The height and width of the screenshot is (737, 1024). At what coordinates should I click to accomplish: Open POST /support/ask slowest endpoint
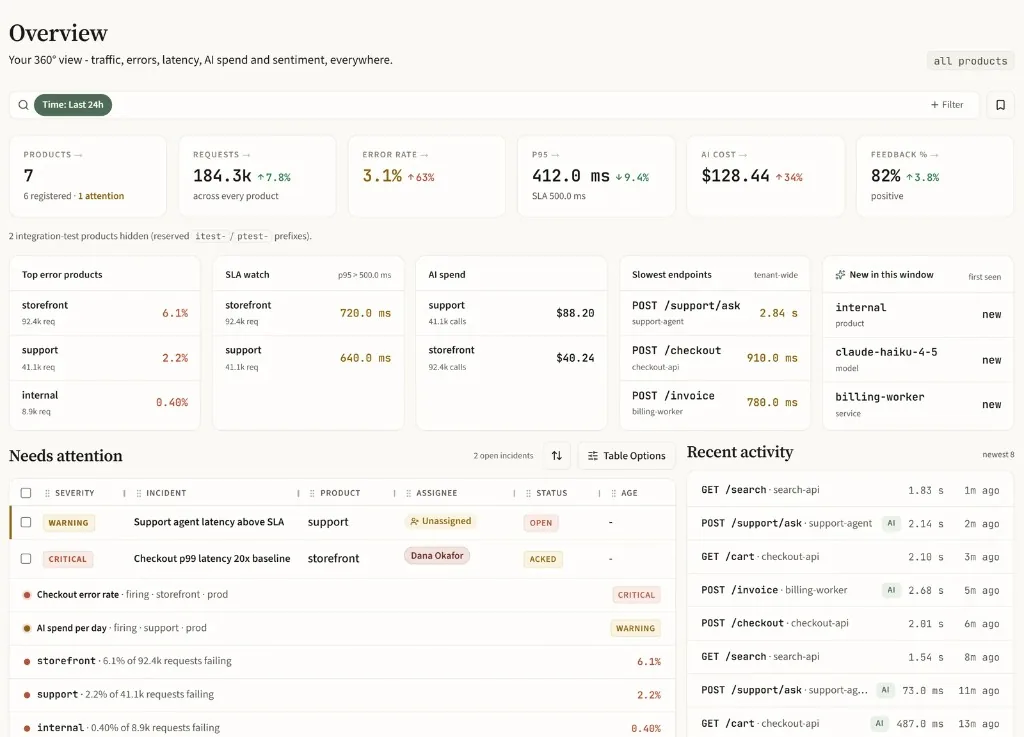[x=714, y=313]
